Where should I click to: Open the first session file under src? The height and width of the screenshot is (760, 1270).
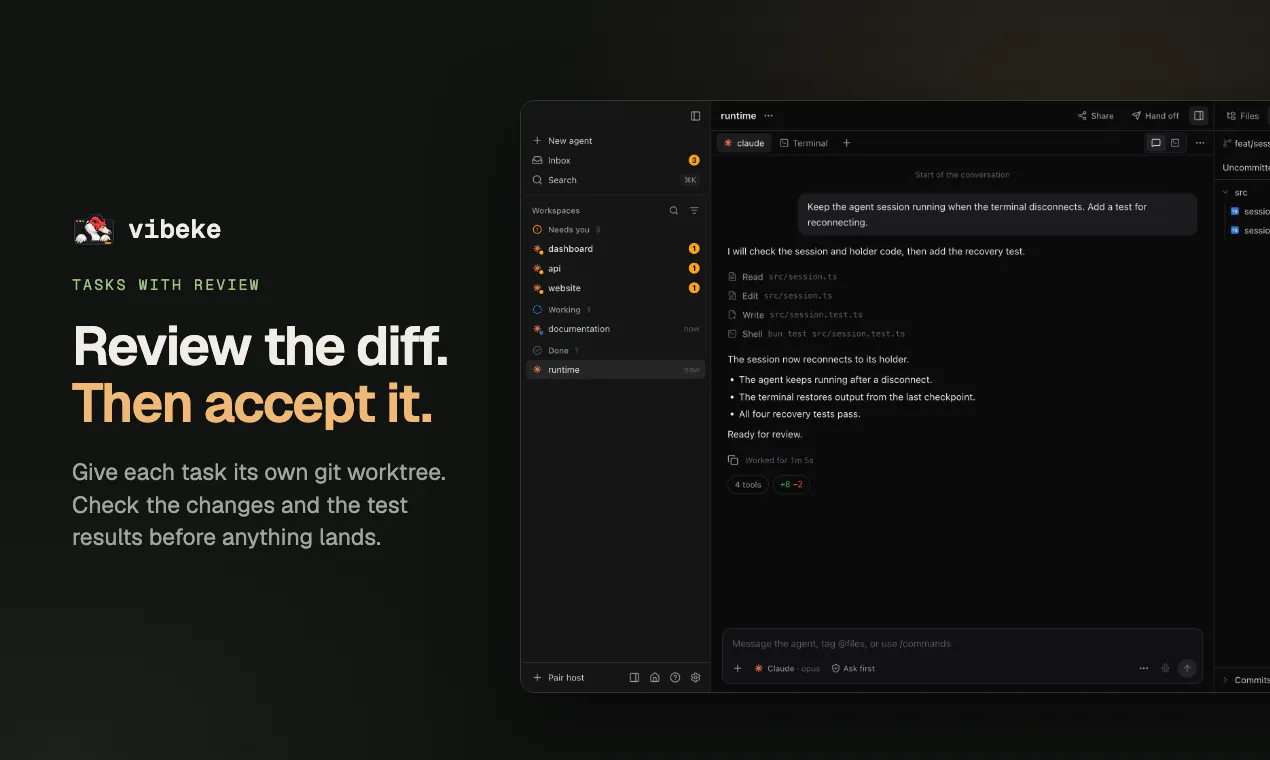coord(1249,211)
